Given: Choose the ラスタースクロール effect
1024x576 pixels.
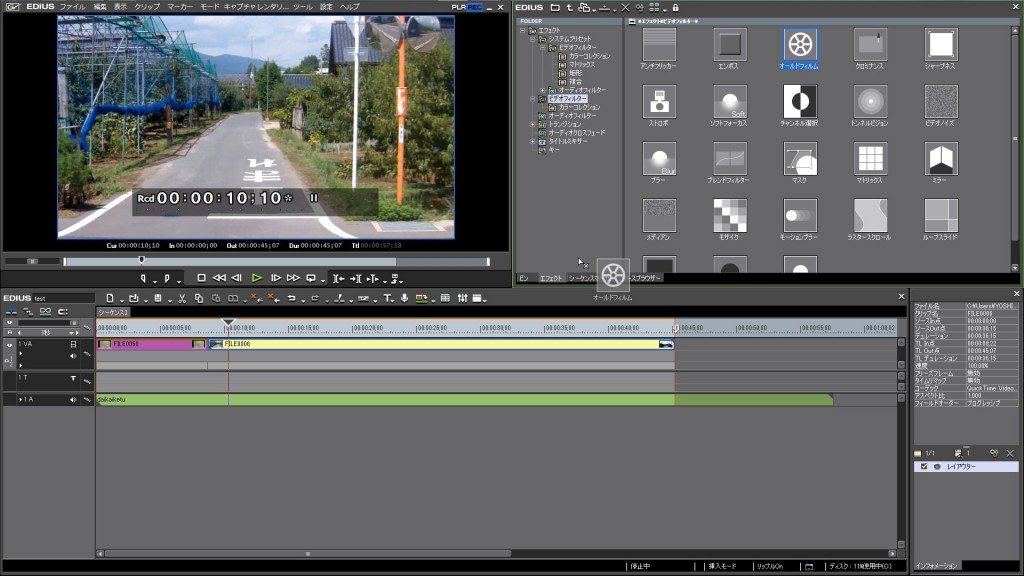Looking at the screenshot, I should [x=870, y=216].
